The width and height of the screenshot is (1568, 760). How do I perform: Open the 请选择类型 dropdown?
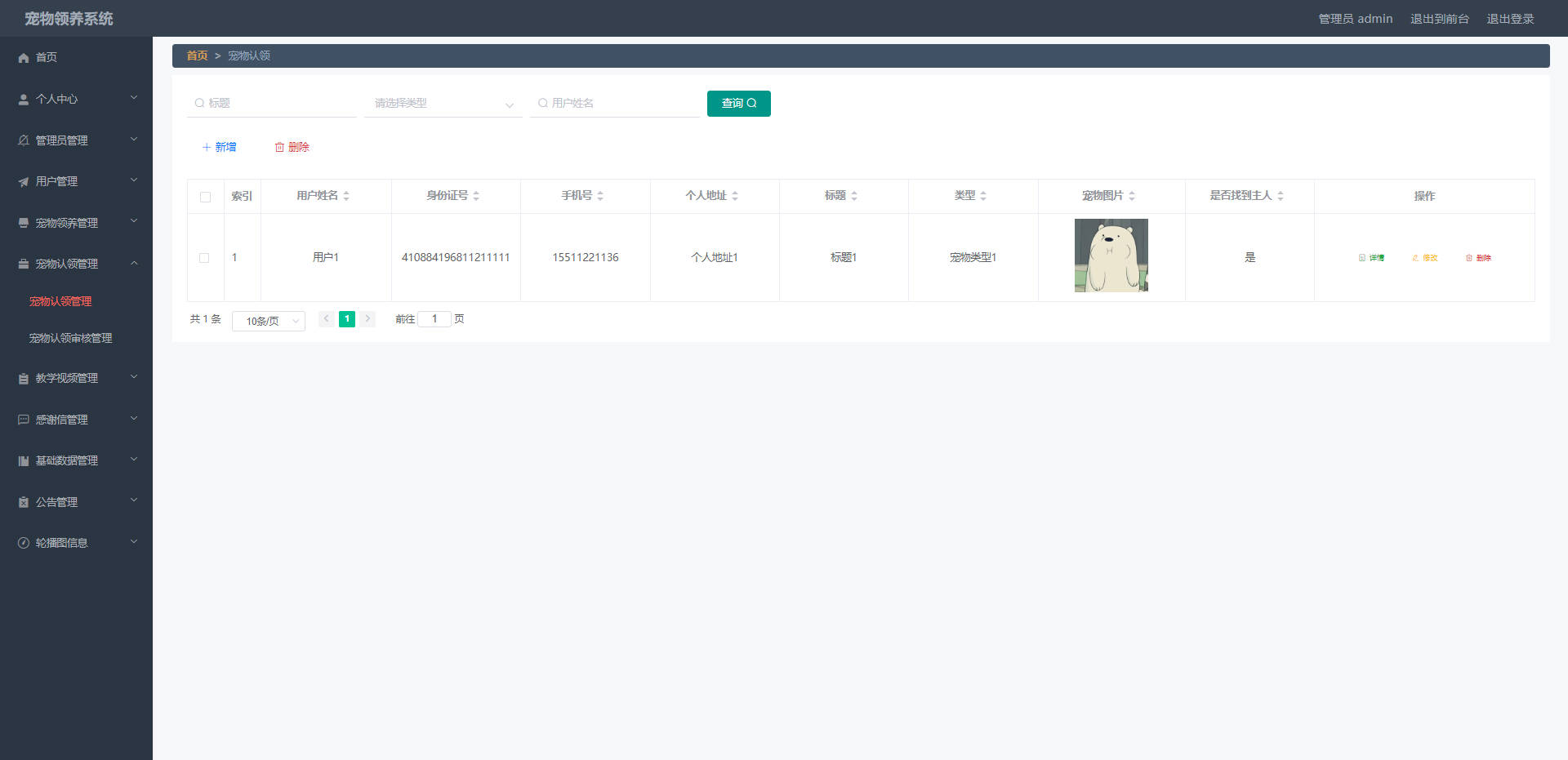click(x=443, y=104)
